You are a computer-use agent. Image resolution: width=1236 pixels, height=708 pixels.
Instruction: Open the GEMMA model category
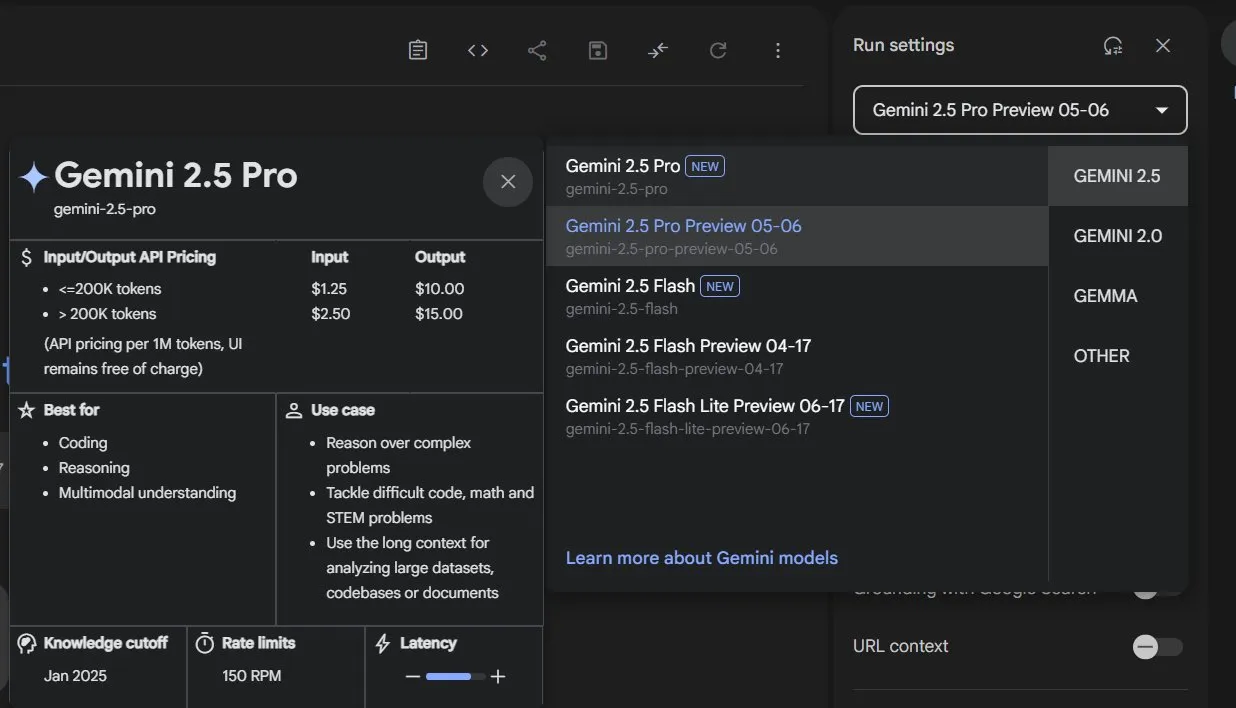[1118, 296]
